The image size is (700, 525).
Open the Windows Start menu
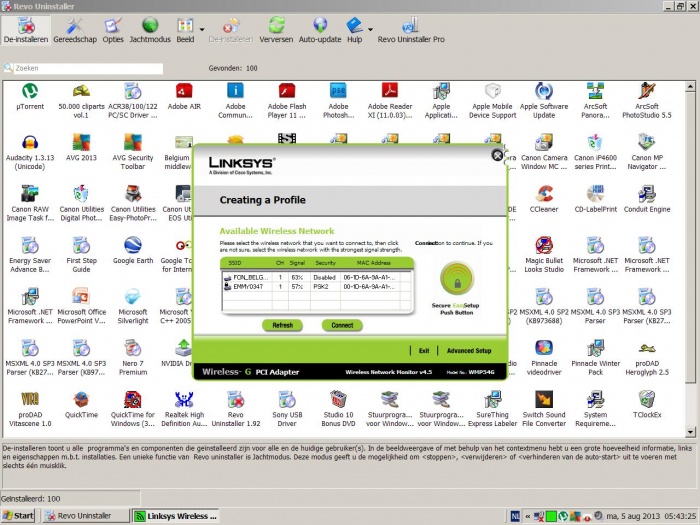tap(18, 516)
